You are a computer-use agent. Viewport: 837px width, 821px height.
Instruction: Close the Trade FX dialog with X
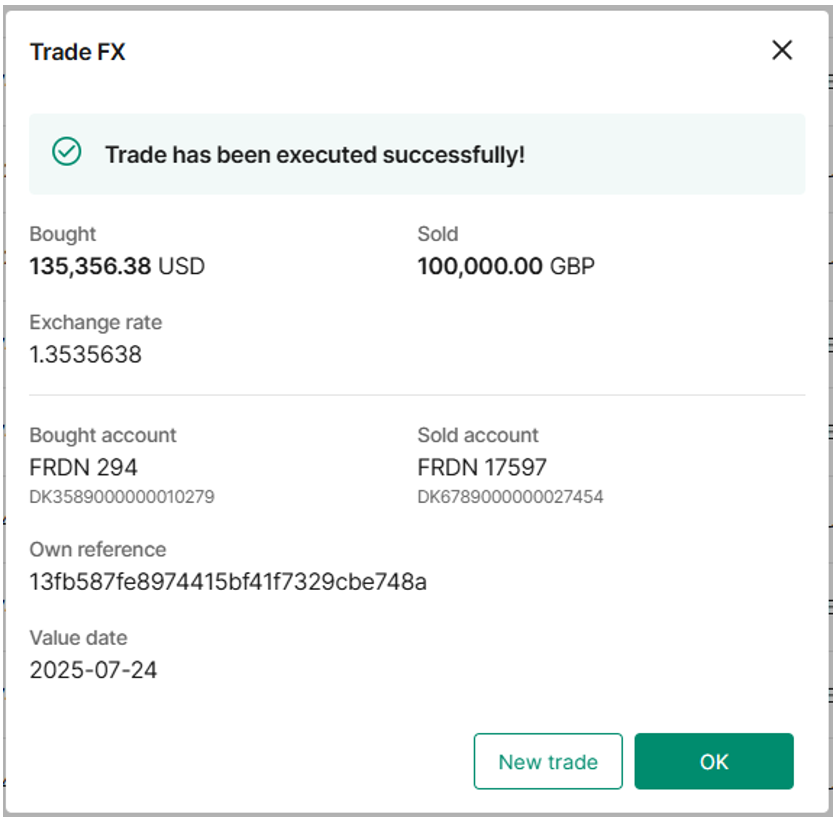click(x=781, y=51)
